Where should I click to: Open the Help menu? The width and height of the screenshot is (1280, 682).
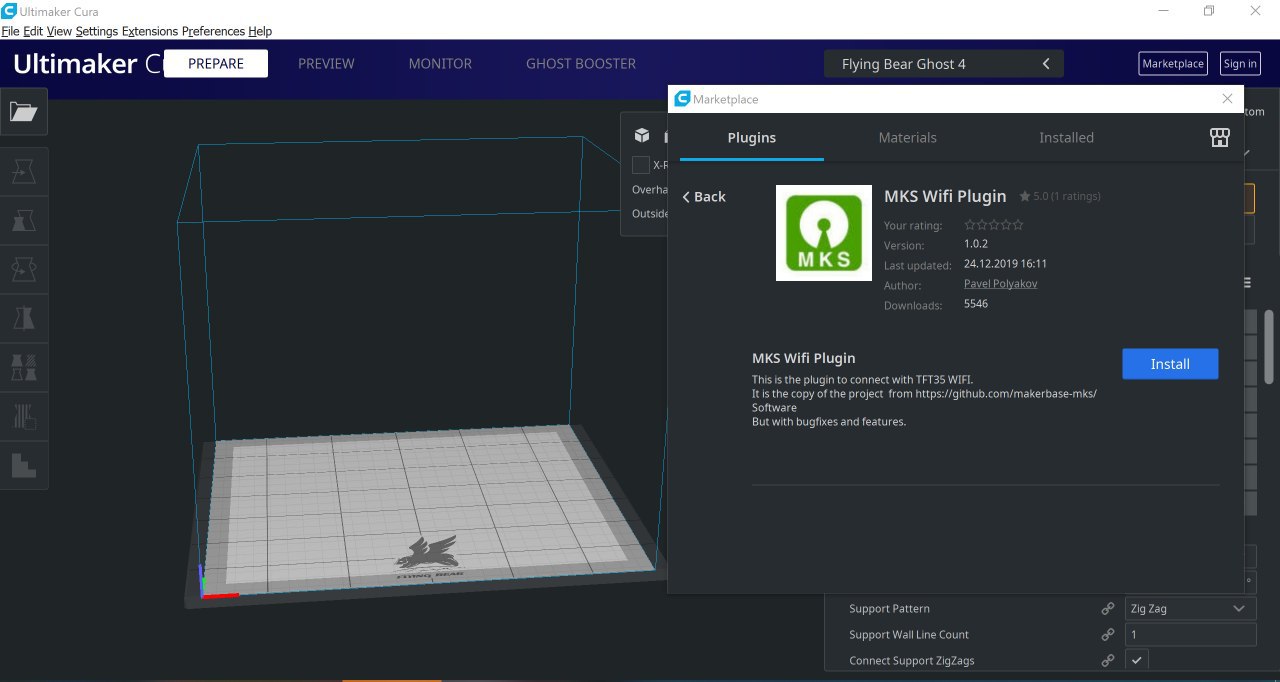(260, 31)
